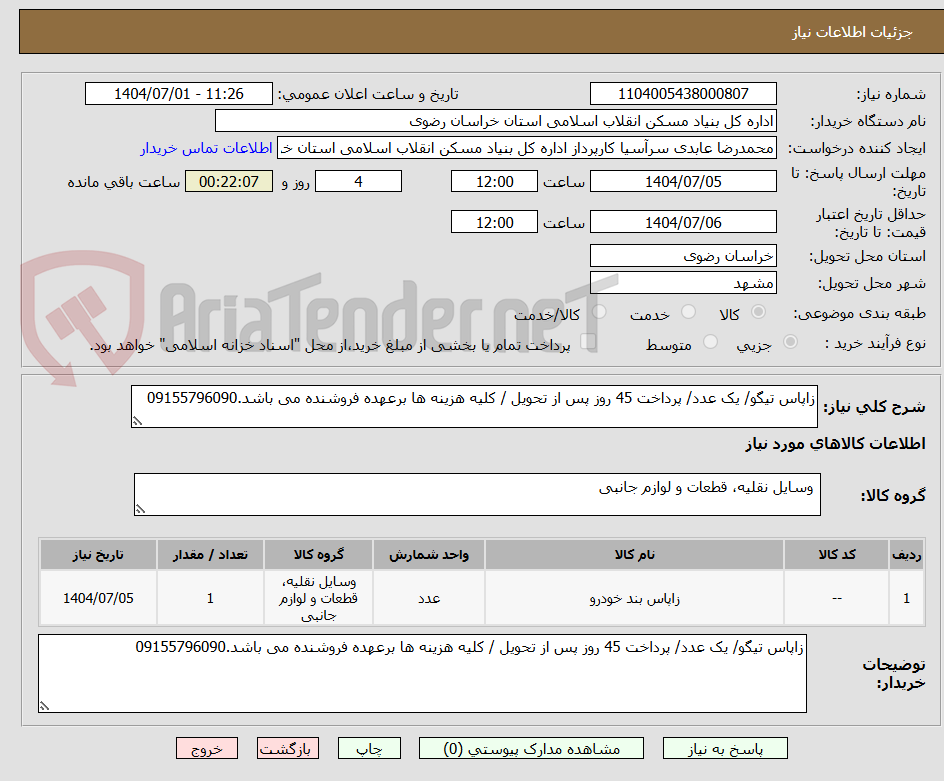944x781 pixels.
Task: Toggle the treasury documents payment checkbox
Action: [590, 341]
